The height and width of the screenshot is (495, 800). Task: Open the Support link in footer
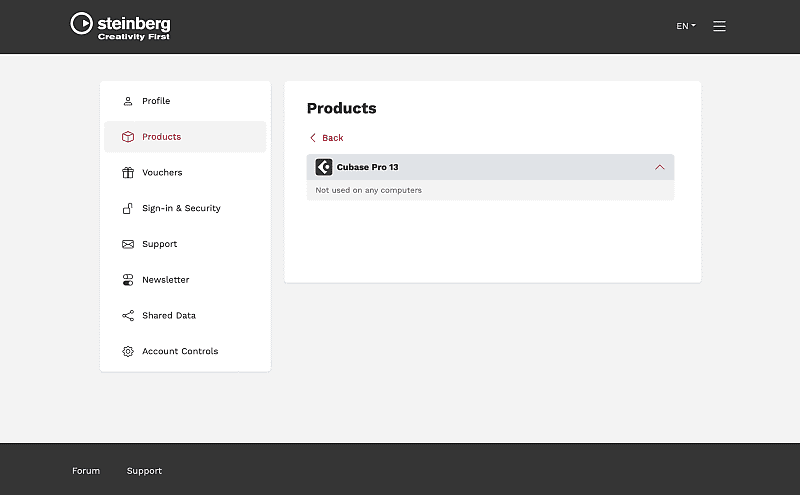[144, 471]
